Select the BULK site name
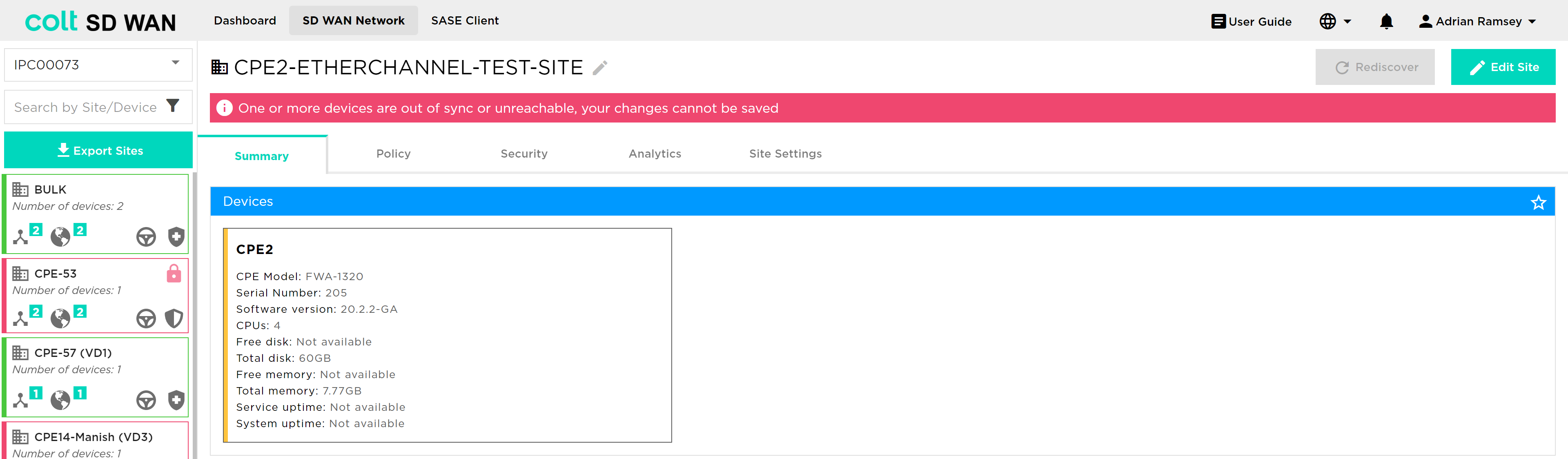Image resolution: width=1568 pixels, height=459 pixels. pyautogui.click(x=51, y=189)
